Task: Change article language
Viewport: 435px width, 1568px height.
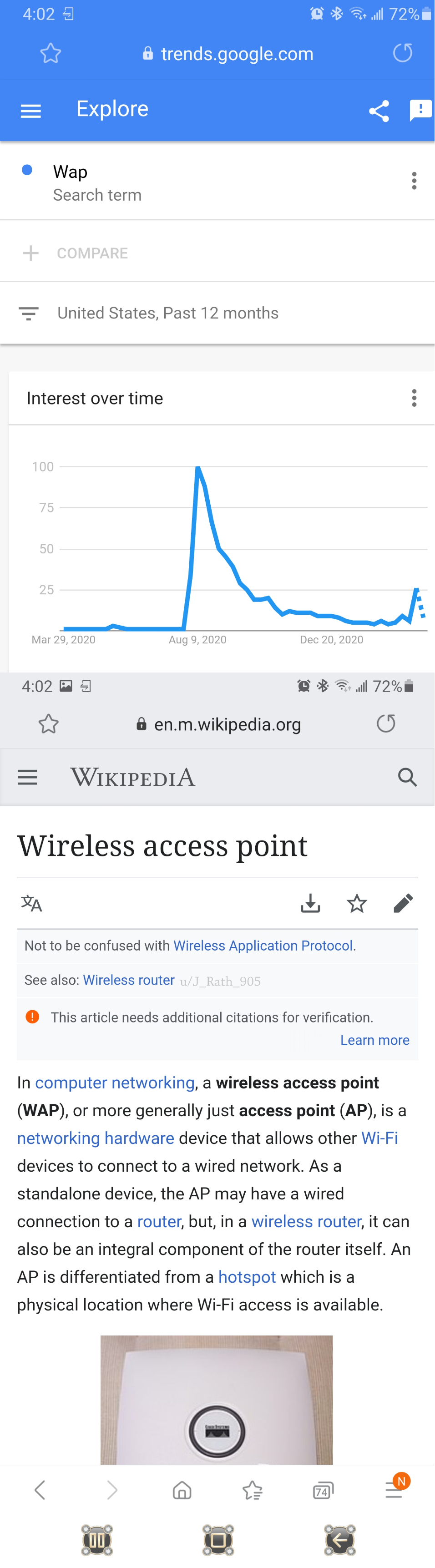Action: [32, 903]
